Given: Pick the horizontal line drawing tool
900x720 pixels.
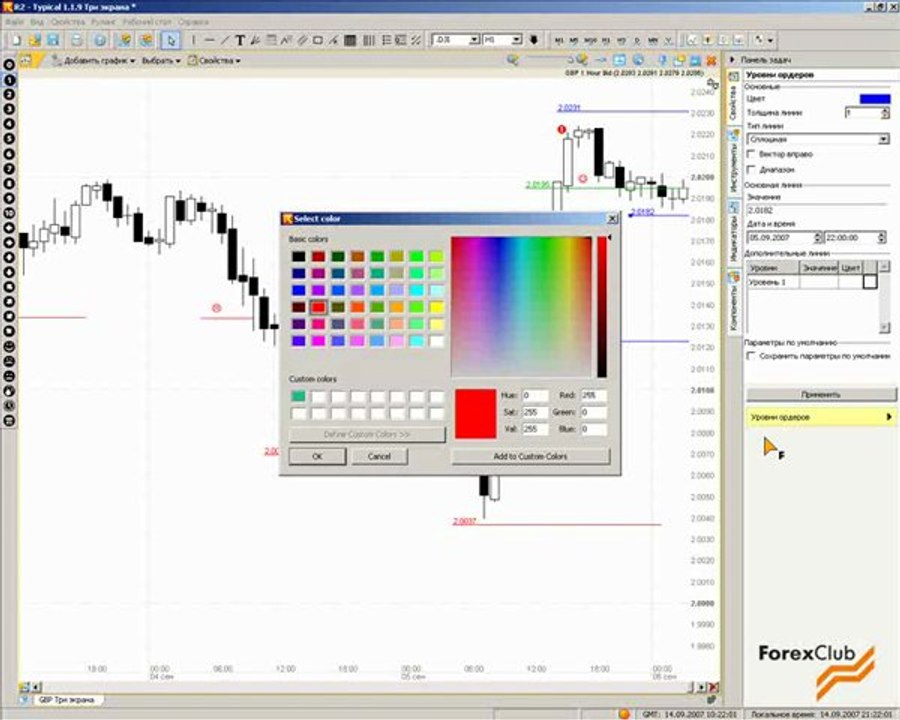Looking at the screenshot, I should (209, 40).
